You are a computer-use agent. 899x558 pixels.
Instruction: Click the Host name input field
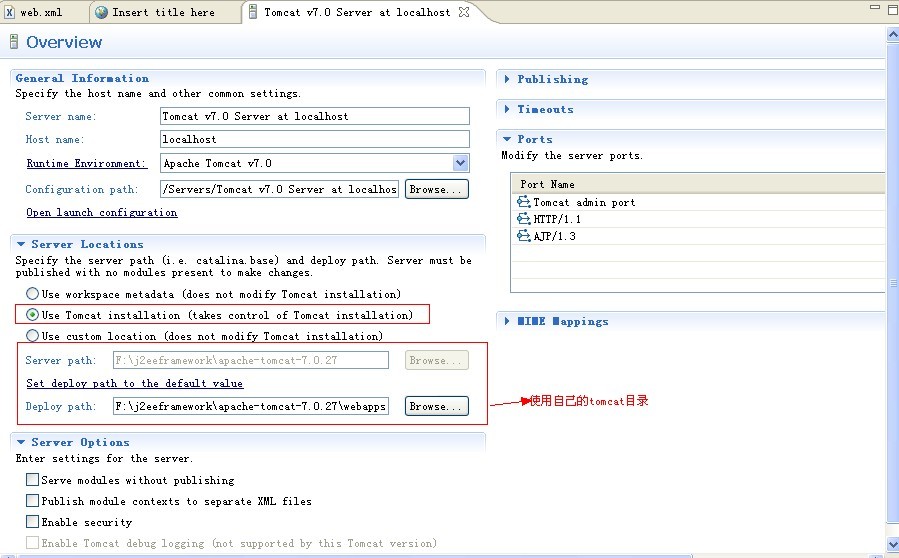[x=315, y=139]
